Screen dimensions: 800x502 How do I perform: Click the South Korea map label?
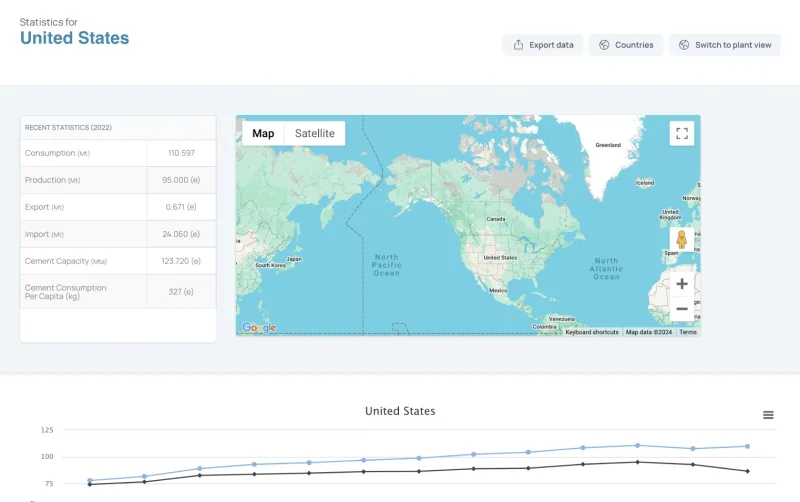tap(270, 265)
